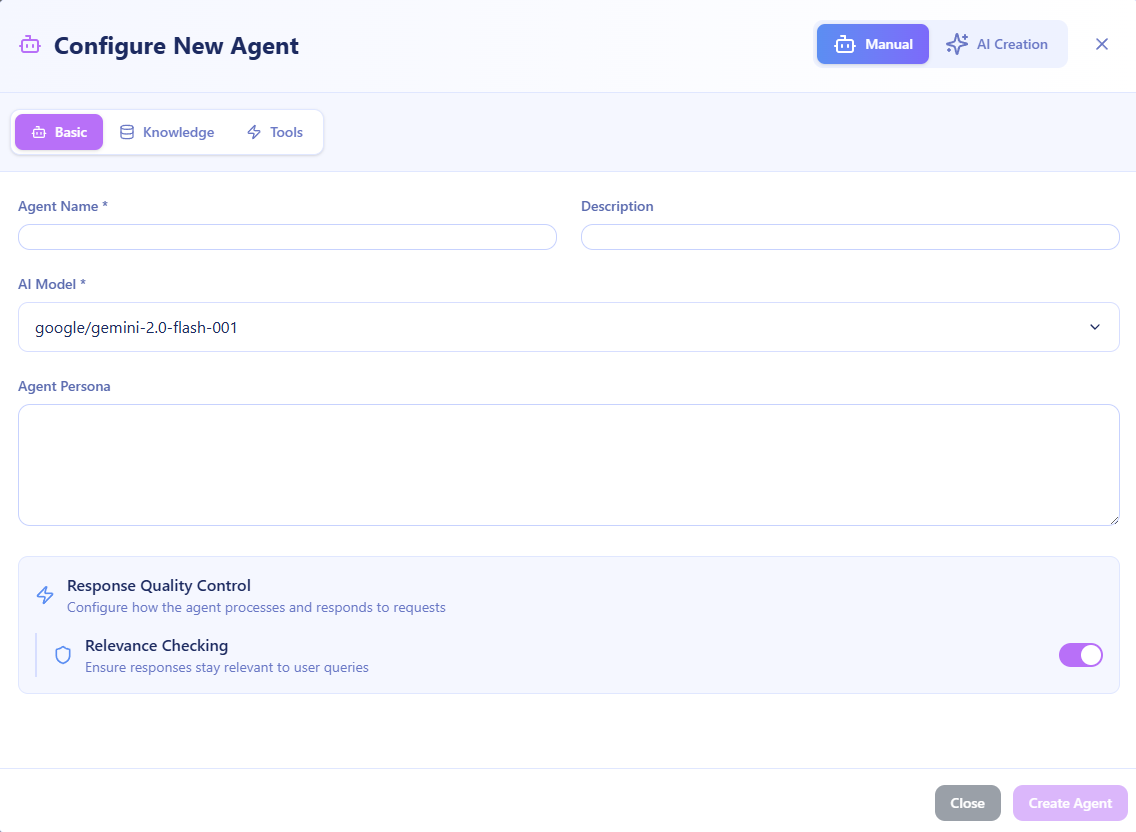This screenshot has height=832, width=1136.
Task: Click the AI Model label
Action: (51, 284)
